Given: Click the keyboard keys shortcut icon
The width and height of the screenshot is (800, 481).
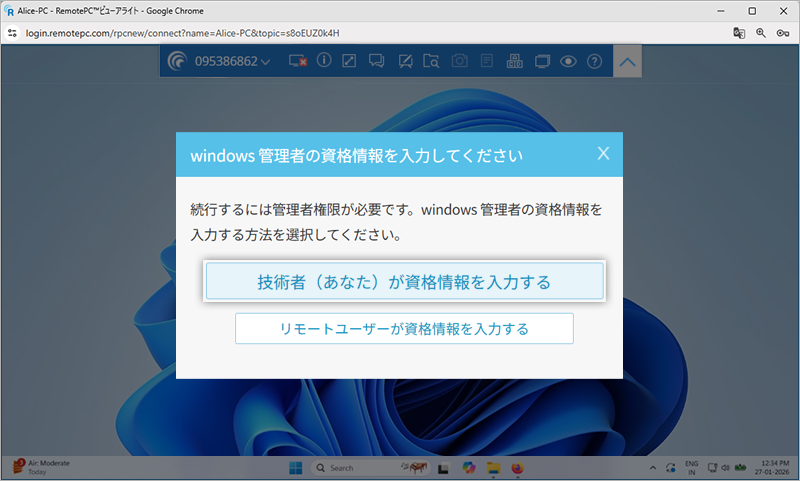Looking at the screenshot, I should click(514, 61).
